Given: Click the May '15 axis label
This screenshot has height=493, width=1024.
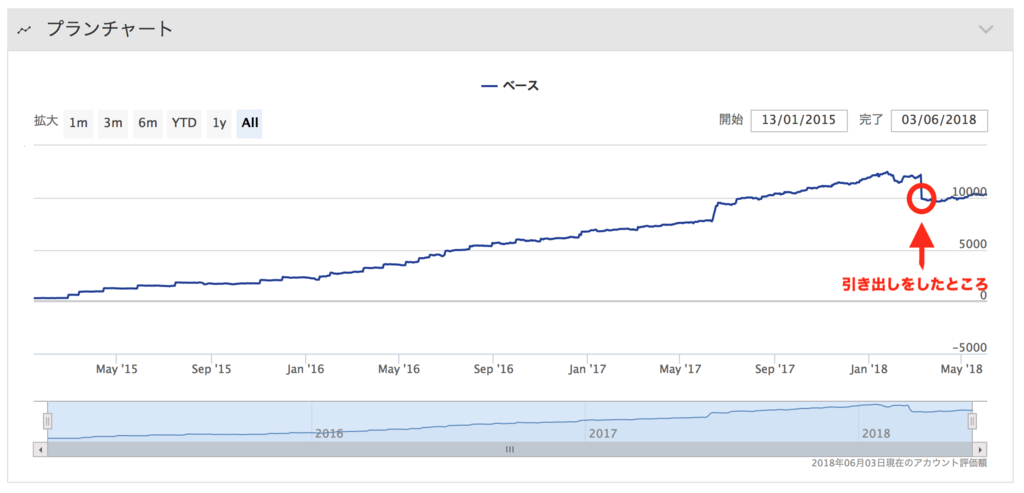Looking at the screenshot, I should click(116, 369).
